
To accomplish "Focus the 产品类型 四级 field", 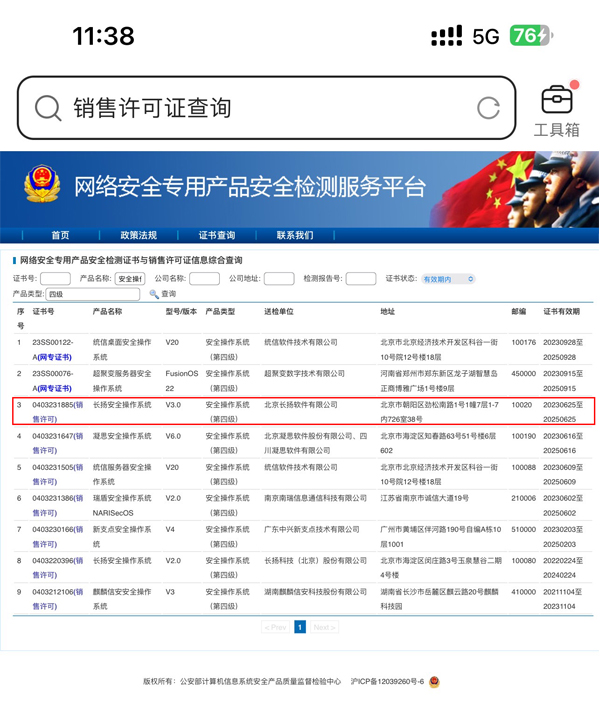I will tap(92, 294).
